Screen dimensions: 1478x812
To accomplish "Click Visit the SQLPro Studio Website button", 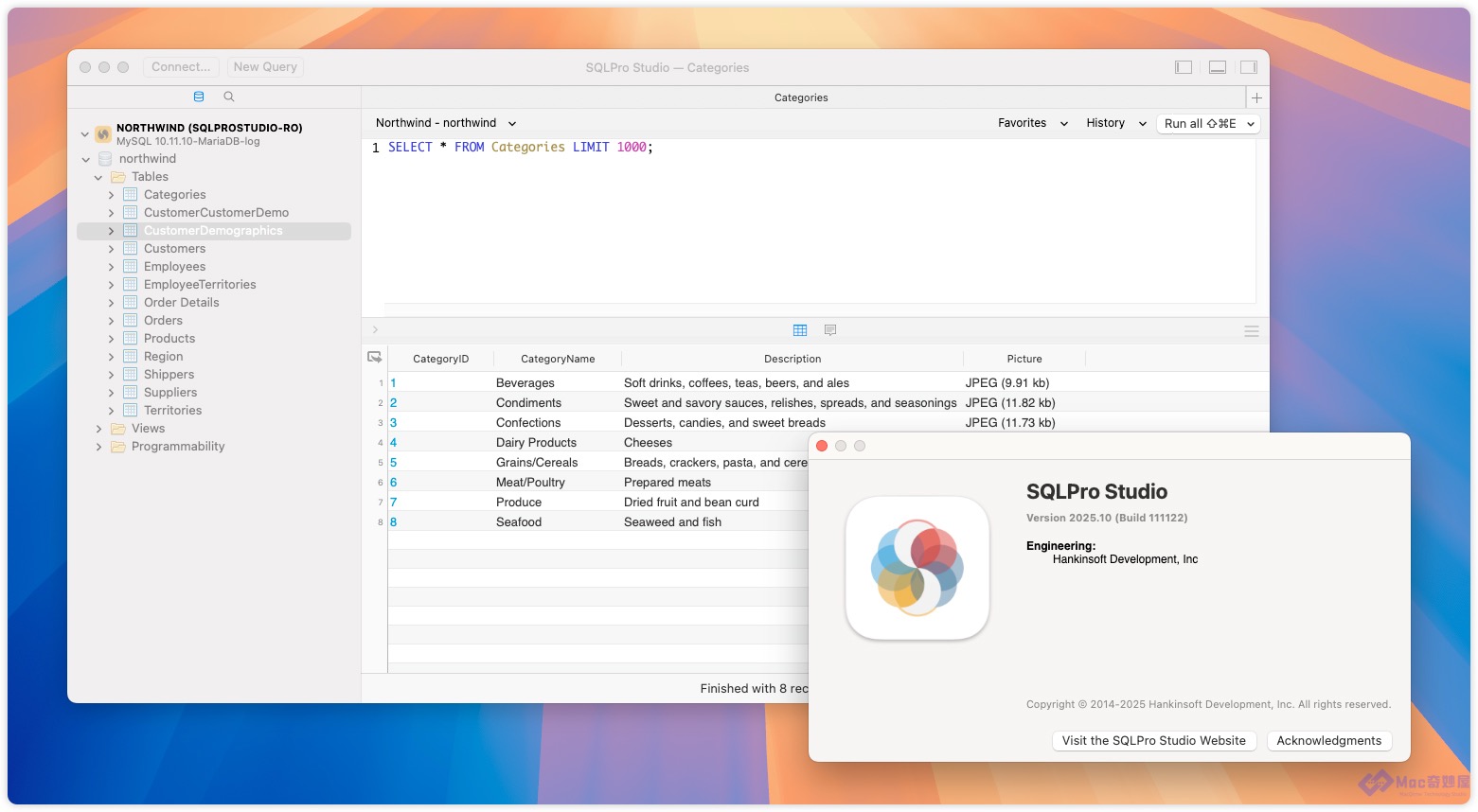I will click(x=1153, y=741).
